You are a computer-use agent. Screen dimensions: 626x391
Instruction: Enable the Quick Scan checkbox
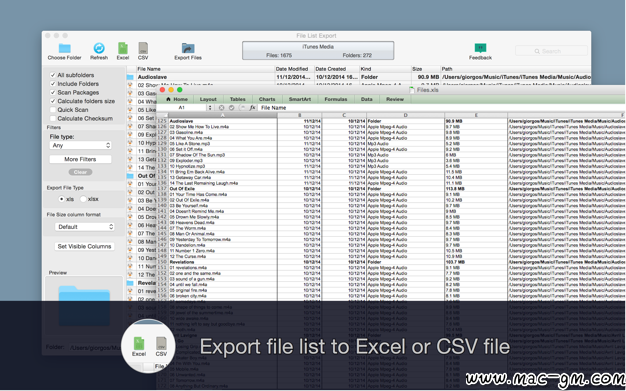point(53,110)
